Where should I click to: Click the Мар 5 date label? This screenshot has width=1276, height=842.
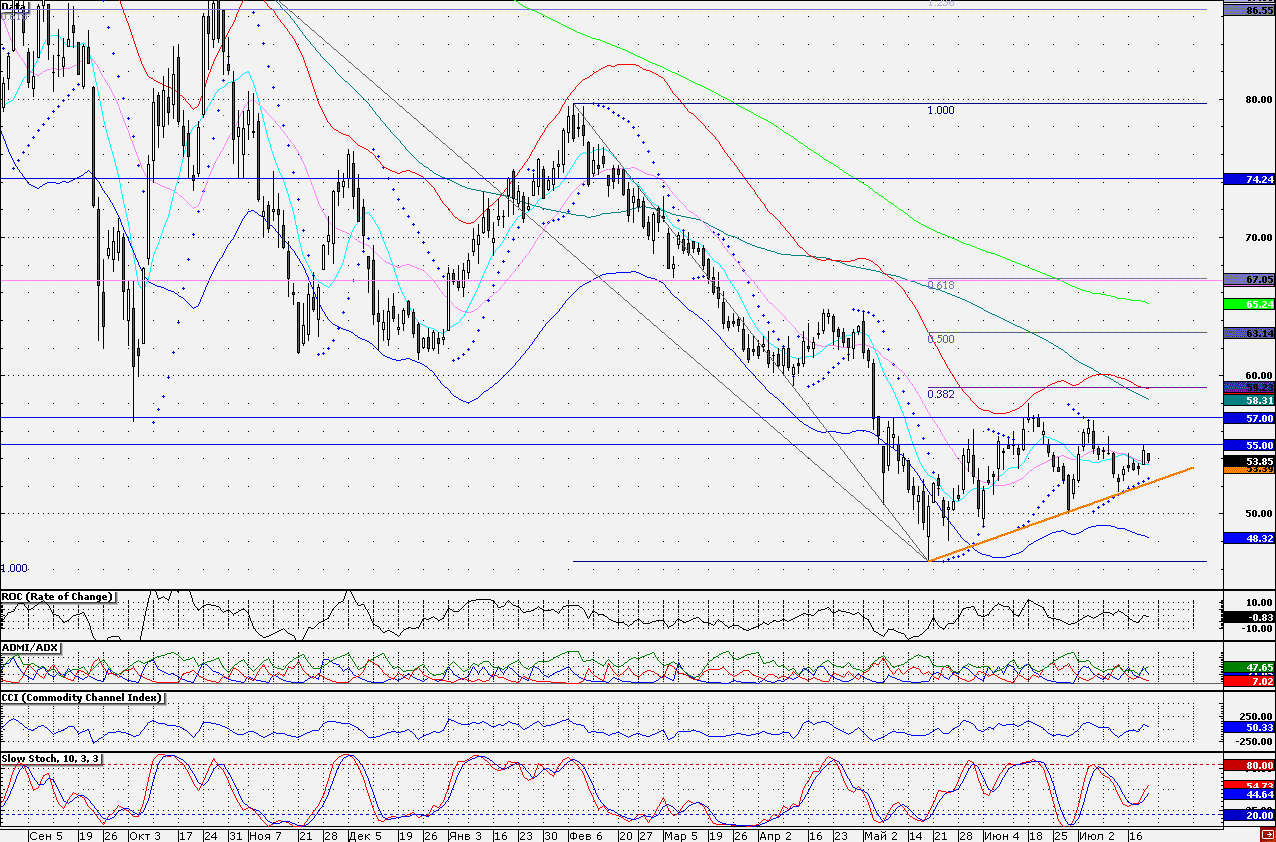pos(681,835)
